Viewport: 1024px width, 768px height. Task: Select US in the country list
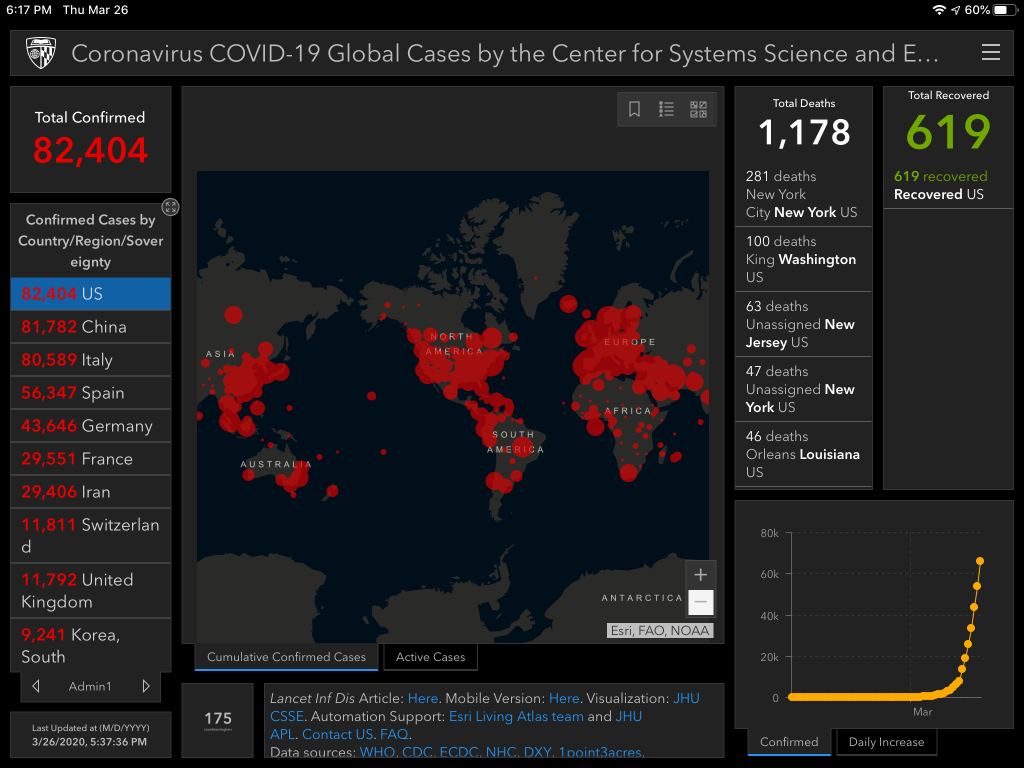pos(90,294)
